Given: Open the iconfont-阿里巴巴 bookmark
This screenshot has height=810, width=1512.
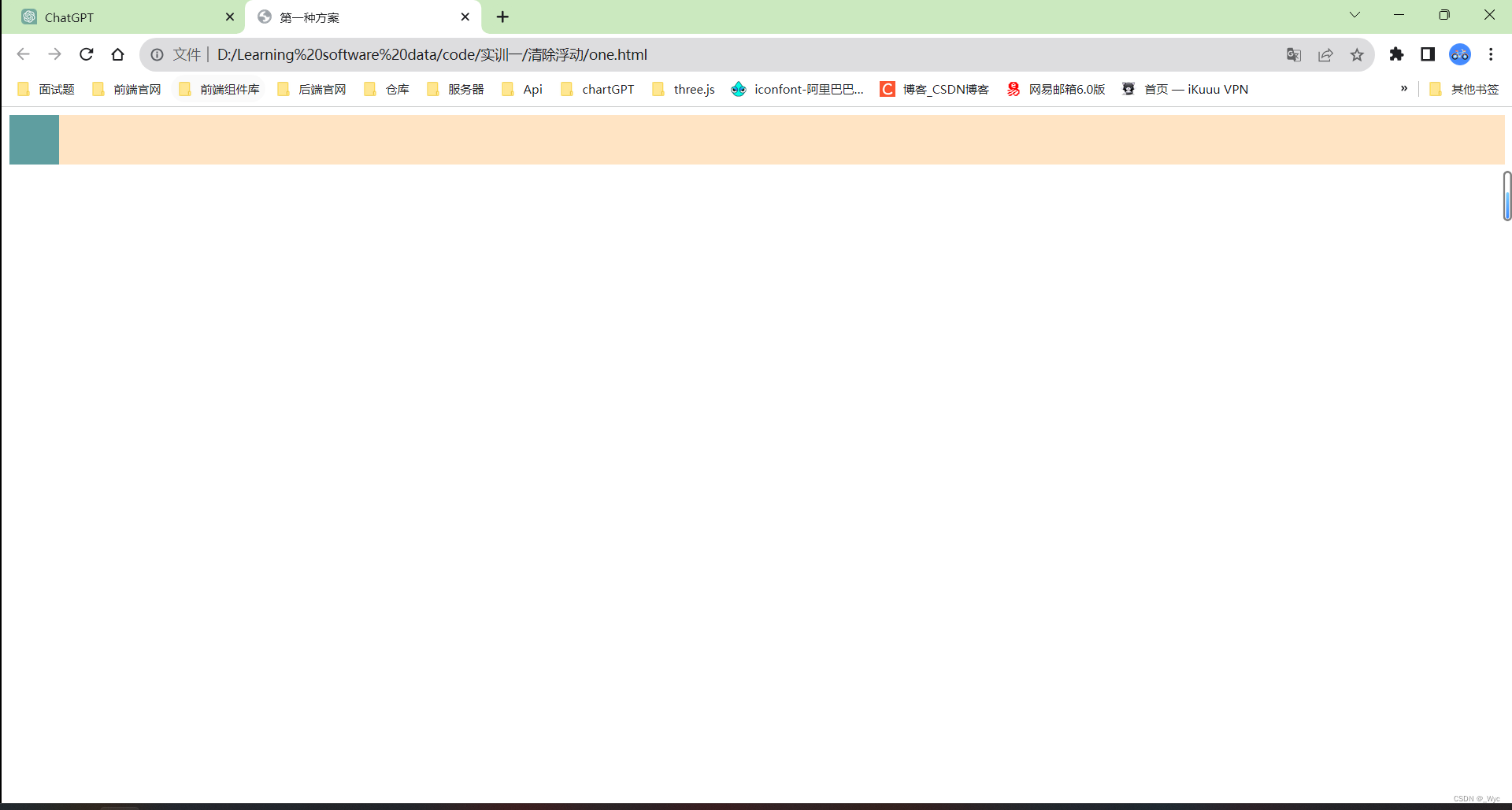Looking at the screenshot, I should 797,89.
